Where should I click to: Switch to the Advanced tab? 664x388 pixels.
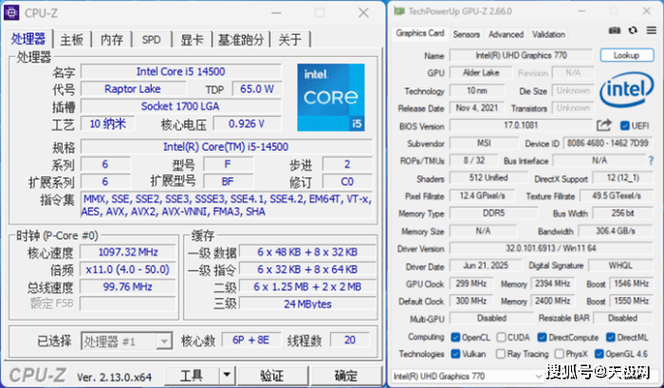point(506,34)
